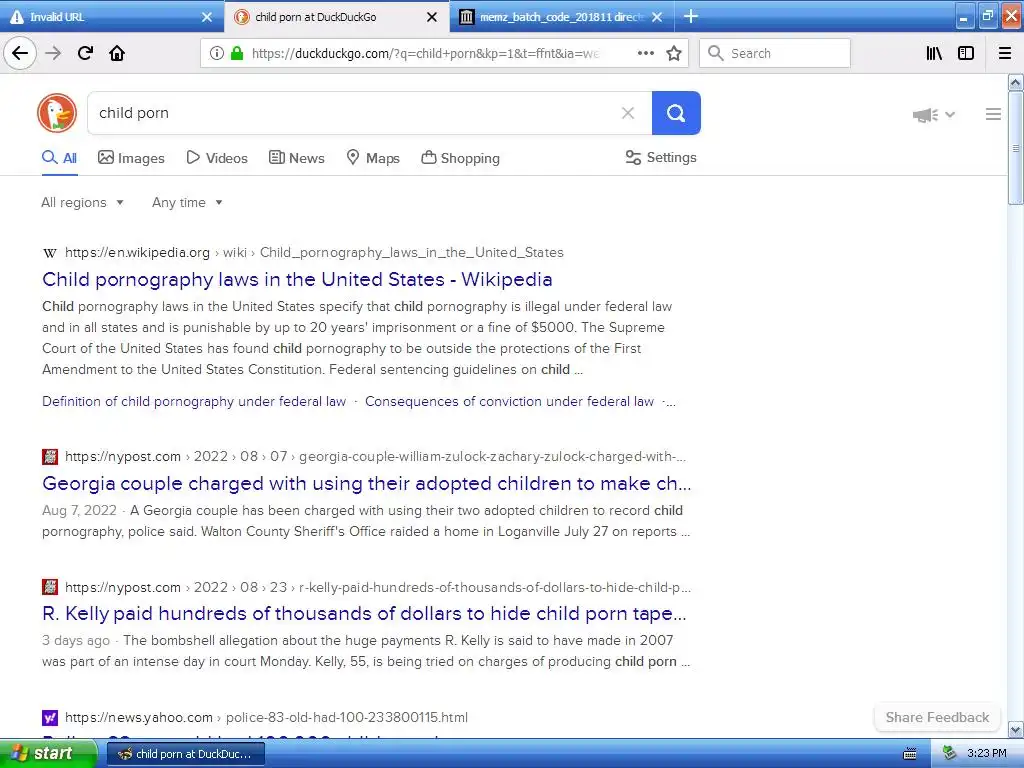Focus the Firefox Search box in toolbar
The width and height of the screenshot is (1024, 768).
[775, 53]
